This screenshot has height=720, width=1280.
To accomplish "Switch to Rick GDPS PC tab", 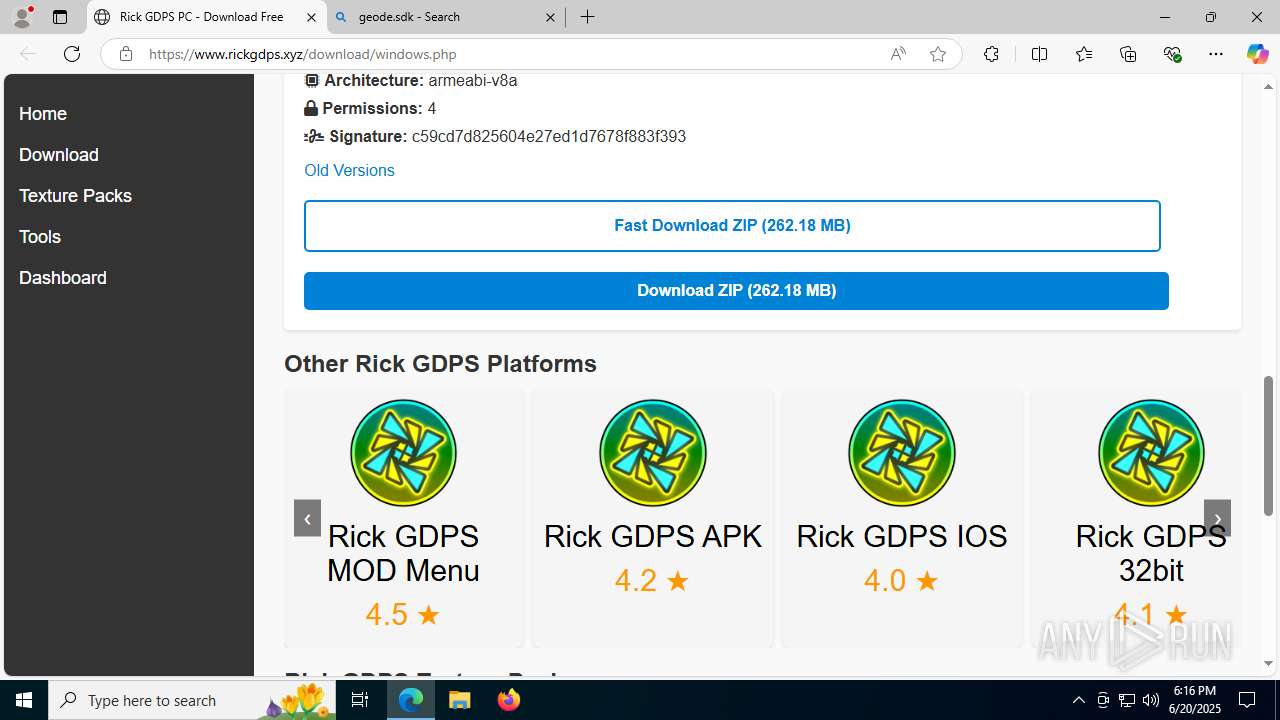I will click(206, 17).
